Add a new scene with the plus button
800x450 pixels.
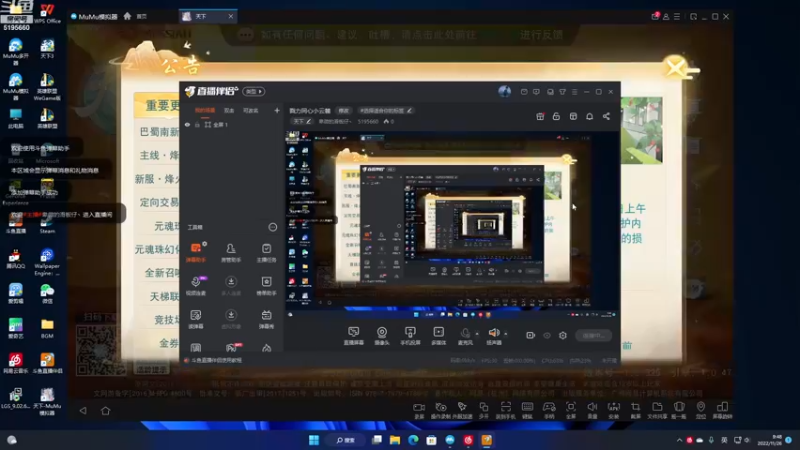(277, 110)
